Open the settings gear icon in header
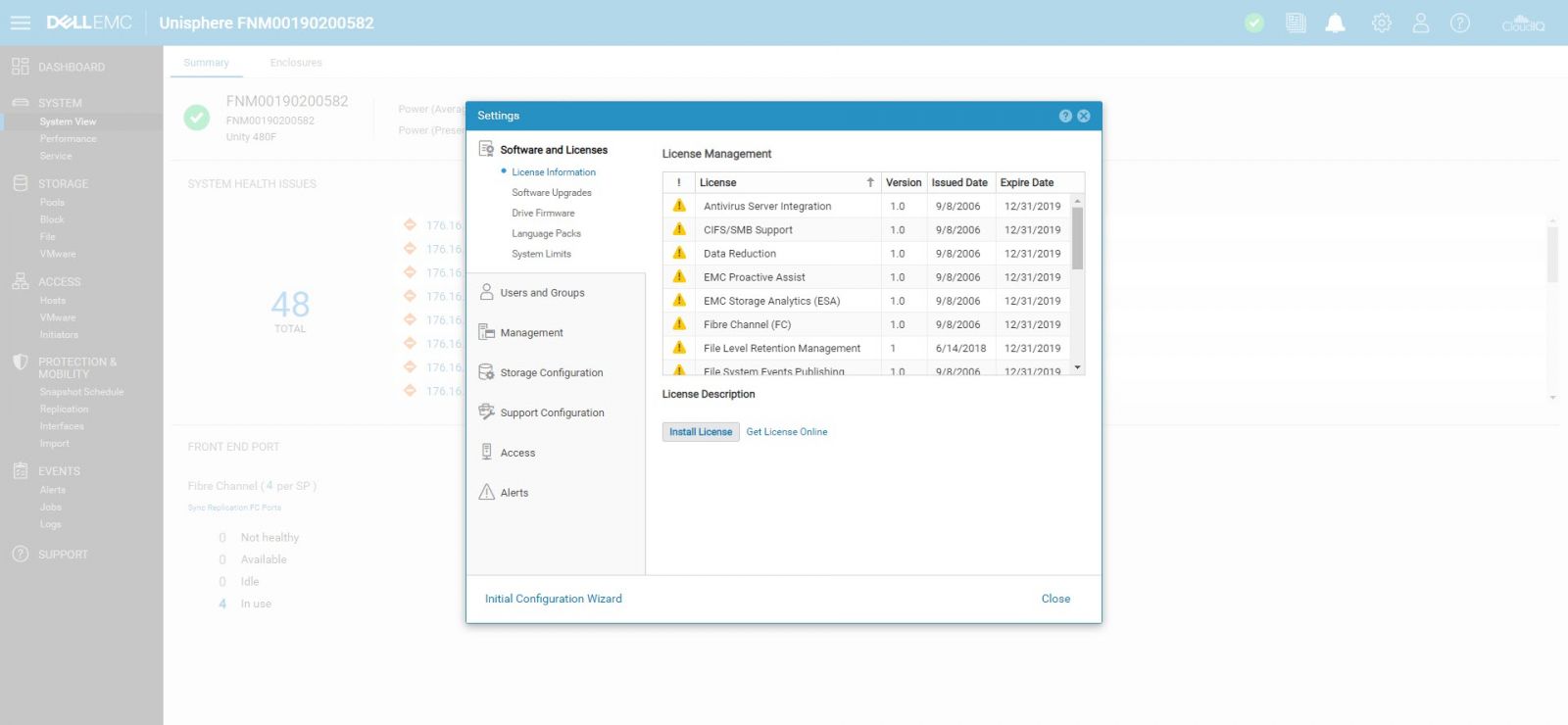Screen dimensions: 1568x725 tap(1381, 24)
